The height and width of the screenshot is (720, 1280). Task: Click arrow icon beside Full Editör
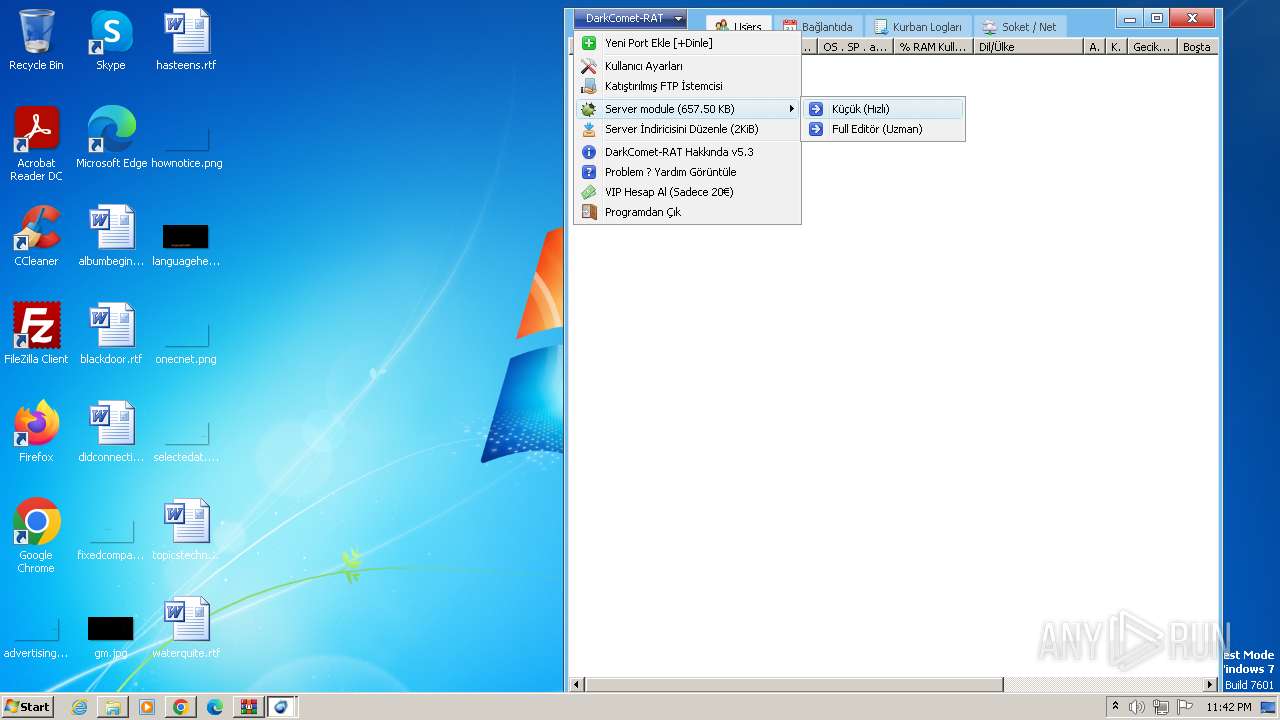816,129
